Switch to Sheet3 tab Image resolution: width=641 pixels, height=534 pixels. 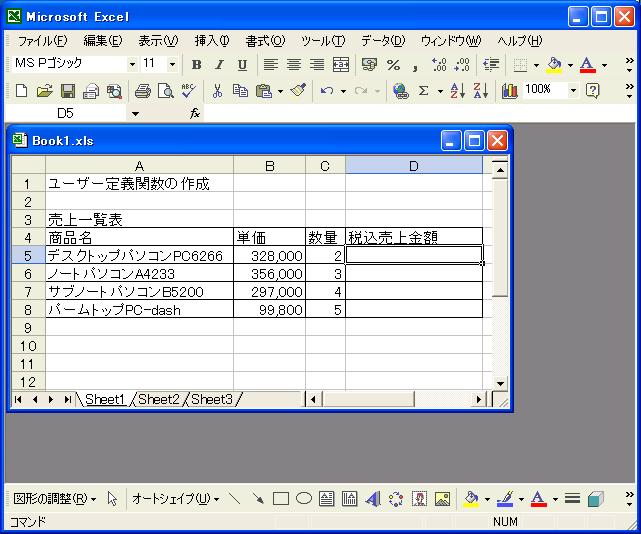[x=212, y=399]
